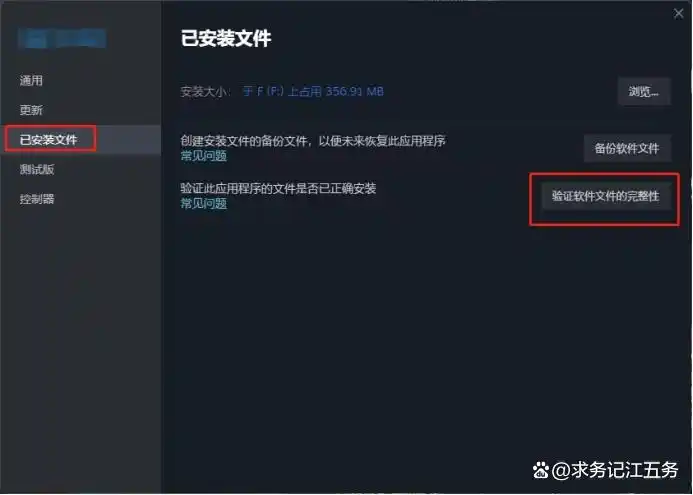This screenshot has width=693, height=495.
Task: Click 验证软件文件的完整性 button
Action: point(605,196)
